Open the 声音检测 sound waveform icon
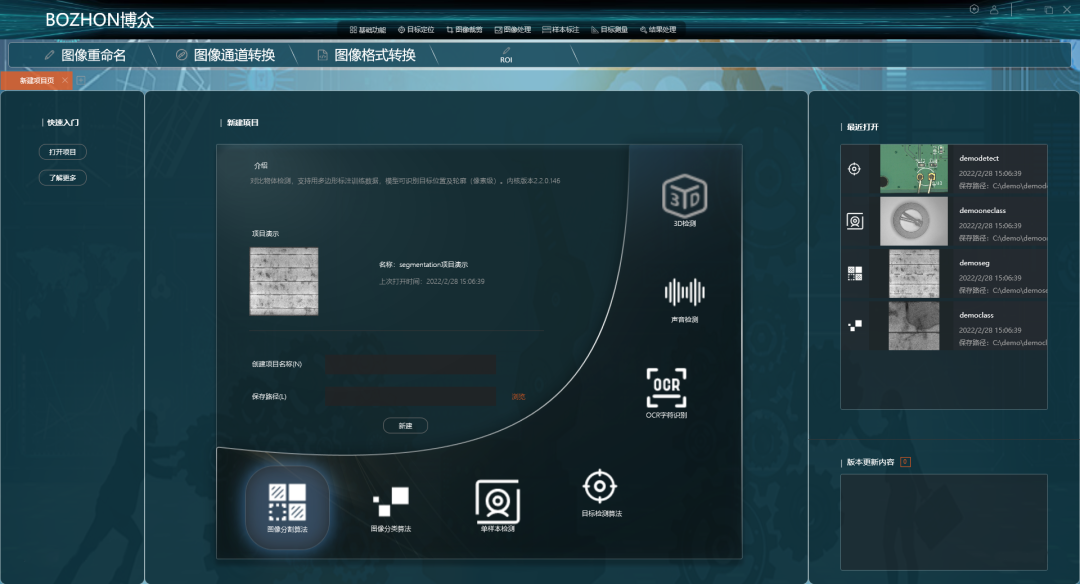The width and height of the screenshot is (1080, 584). click(684, 293)
